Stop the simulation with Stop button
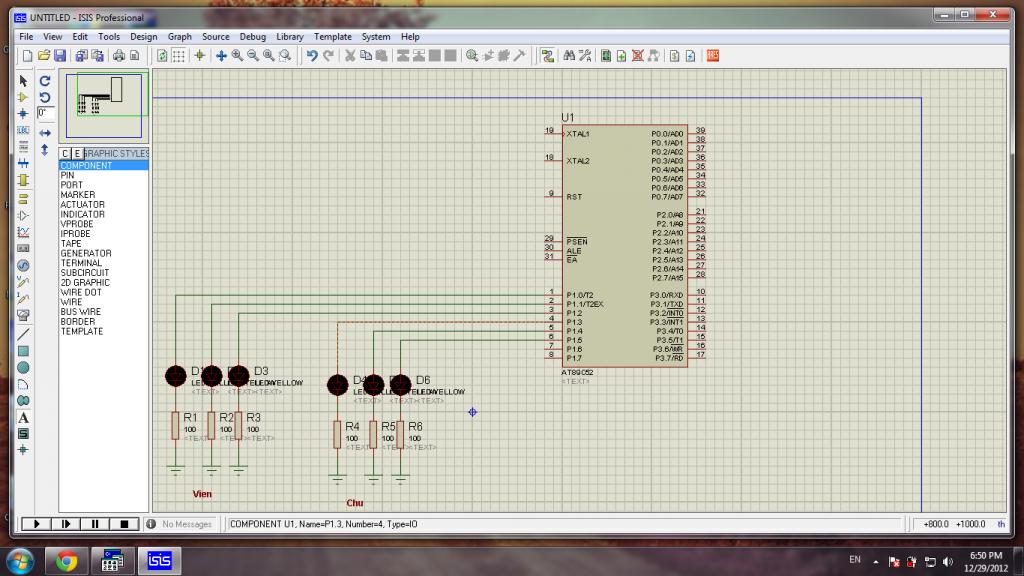1024x576 pixels. point(124,523)
